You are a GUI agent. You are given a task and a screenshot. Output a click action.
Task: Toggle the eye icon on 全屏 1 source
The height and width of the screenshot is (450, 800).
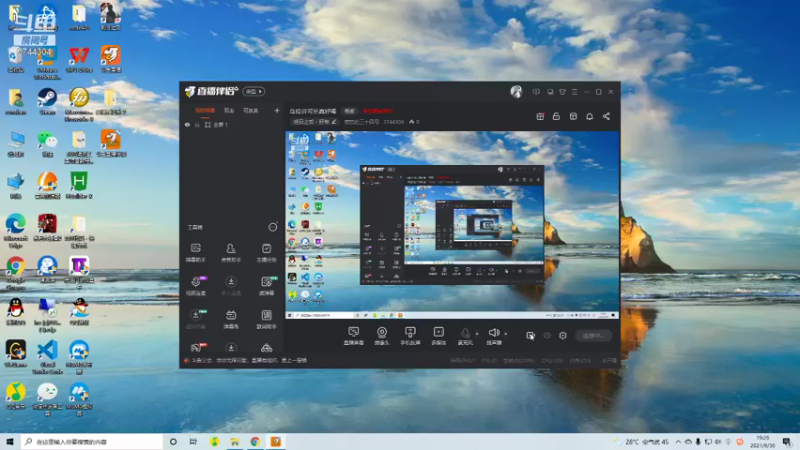pyautogui.click(x=187, y=124)
